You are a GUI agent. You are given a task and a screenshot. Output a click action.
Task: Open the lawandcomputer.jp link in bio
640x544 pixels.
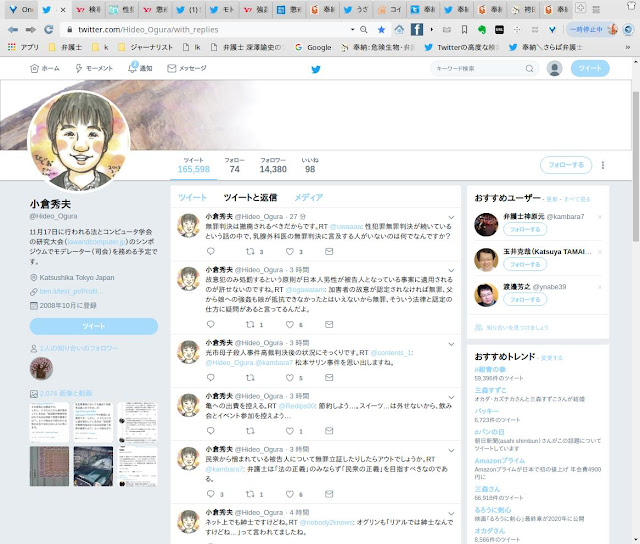[97, 242]
